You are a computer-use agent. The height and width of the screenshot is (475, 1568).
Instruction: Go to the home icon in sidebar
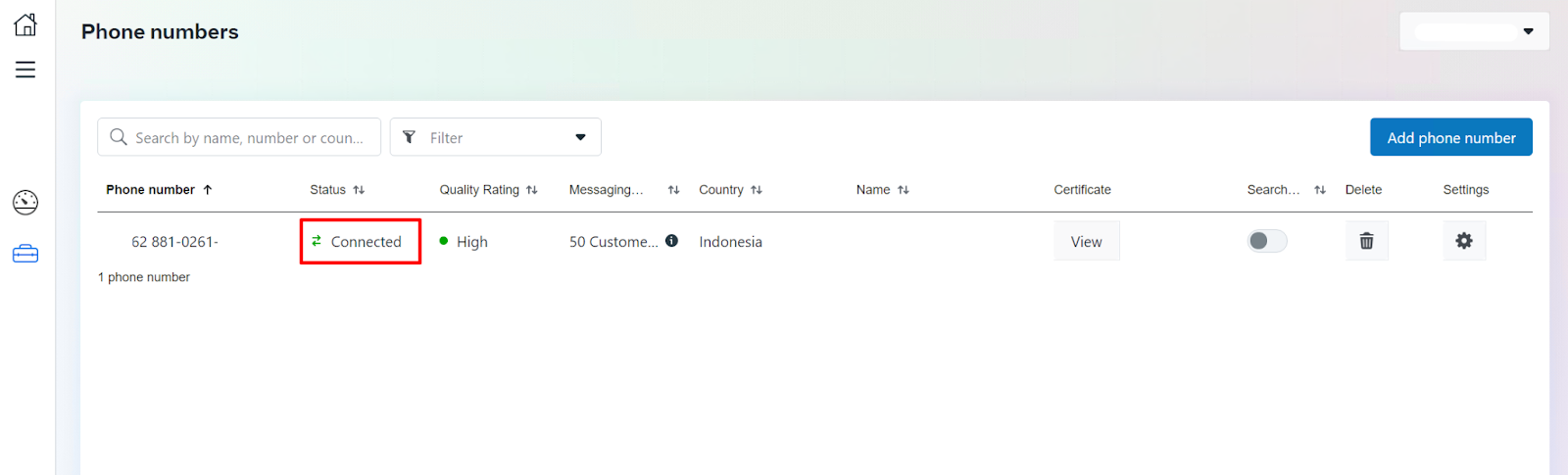pyautogui.click(x=25, y=24)
